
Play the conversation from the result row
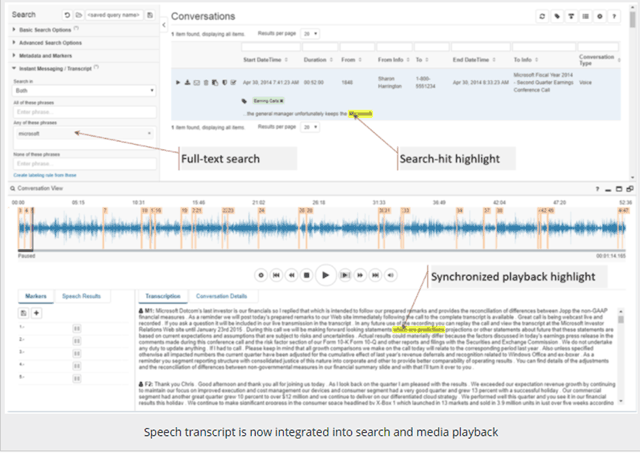pyautogui.click(x=178, y=82)
